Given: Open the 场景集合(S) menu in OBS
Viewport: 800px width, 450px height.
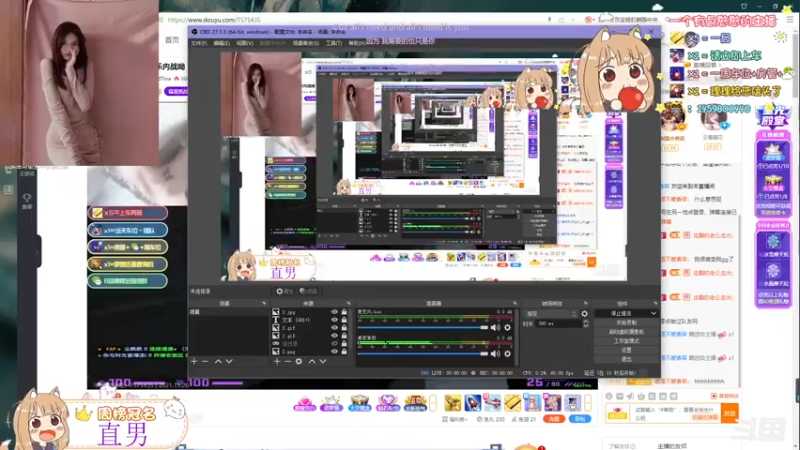Looking at the screenshot, I should point(306,43).
